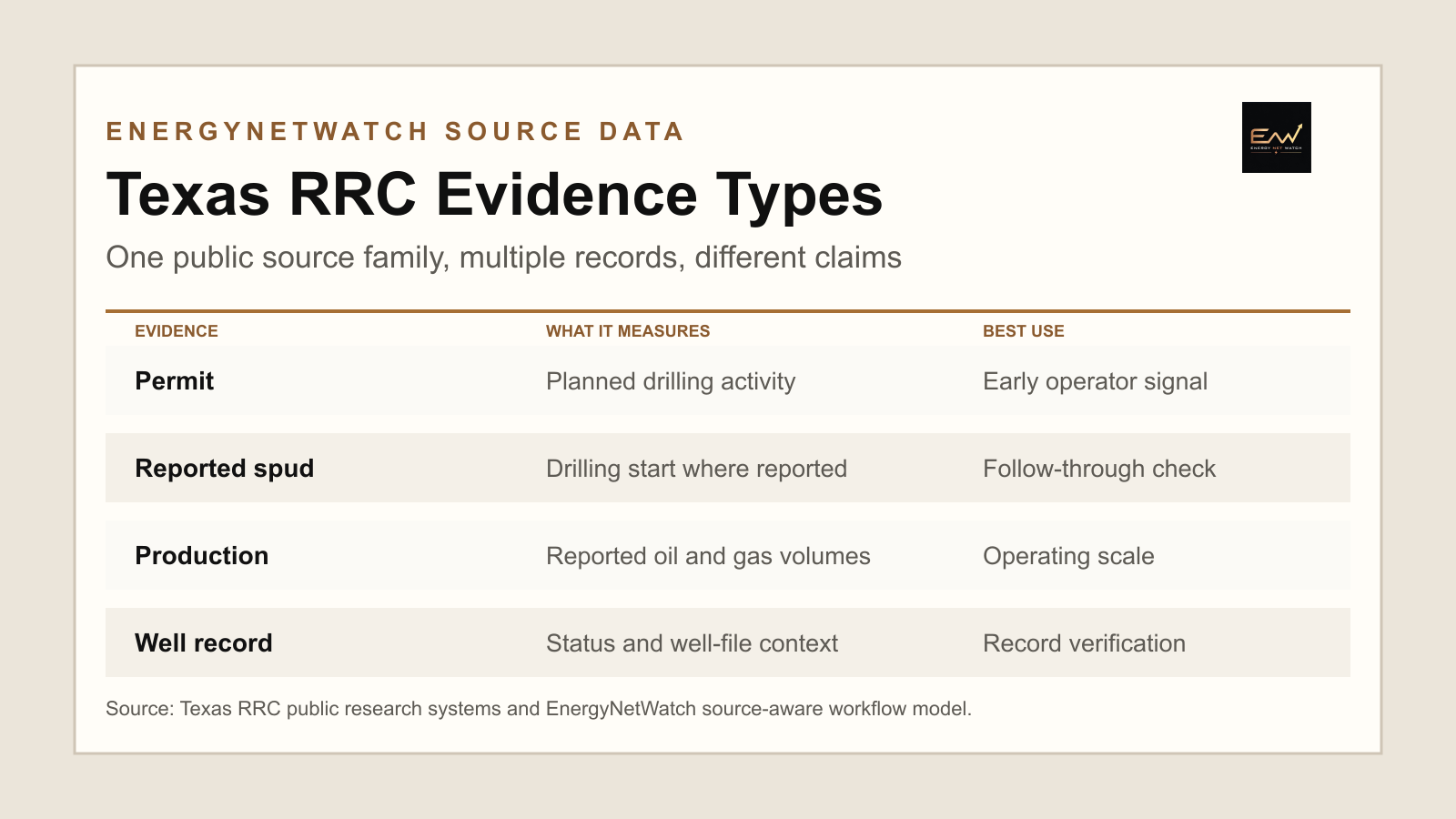The image size is (1456, 819).
Task: Click 'Status and well-file context' cell
Action: [x=692, y=643]
